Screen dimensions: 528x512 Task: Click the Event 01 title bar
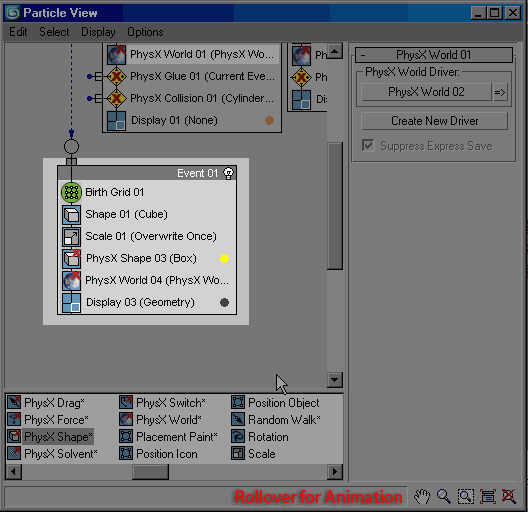pos(147,173)
